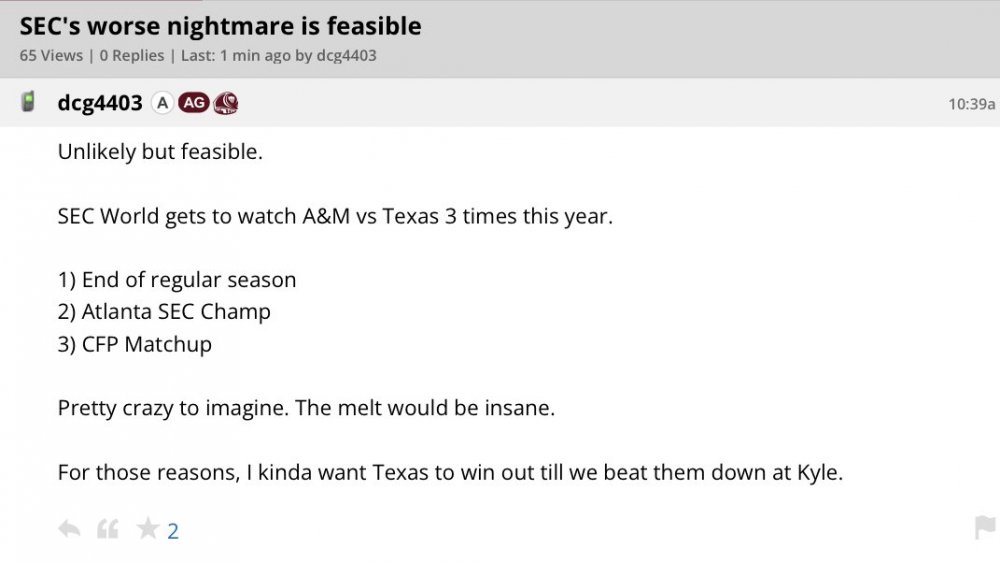The image size is (1000, 563).
Task: Star the post by dcg4403
Action: (x=147, y=529)
